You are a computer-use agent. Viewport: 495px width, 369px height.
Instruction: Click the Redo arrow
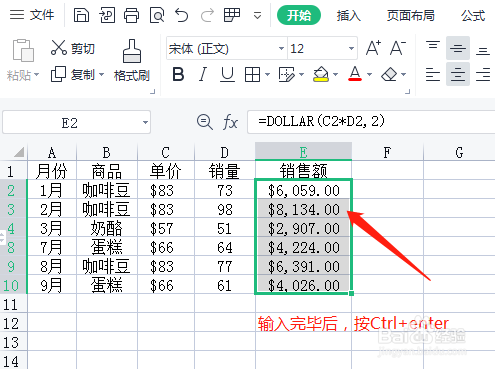(x=207, y=15)
